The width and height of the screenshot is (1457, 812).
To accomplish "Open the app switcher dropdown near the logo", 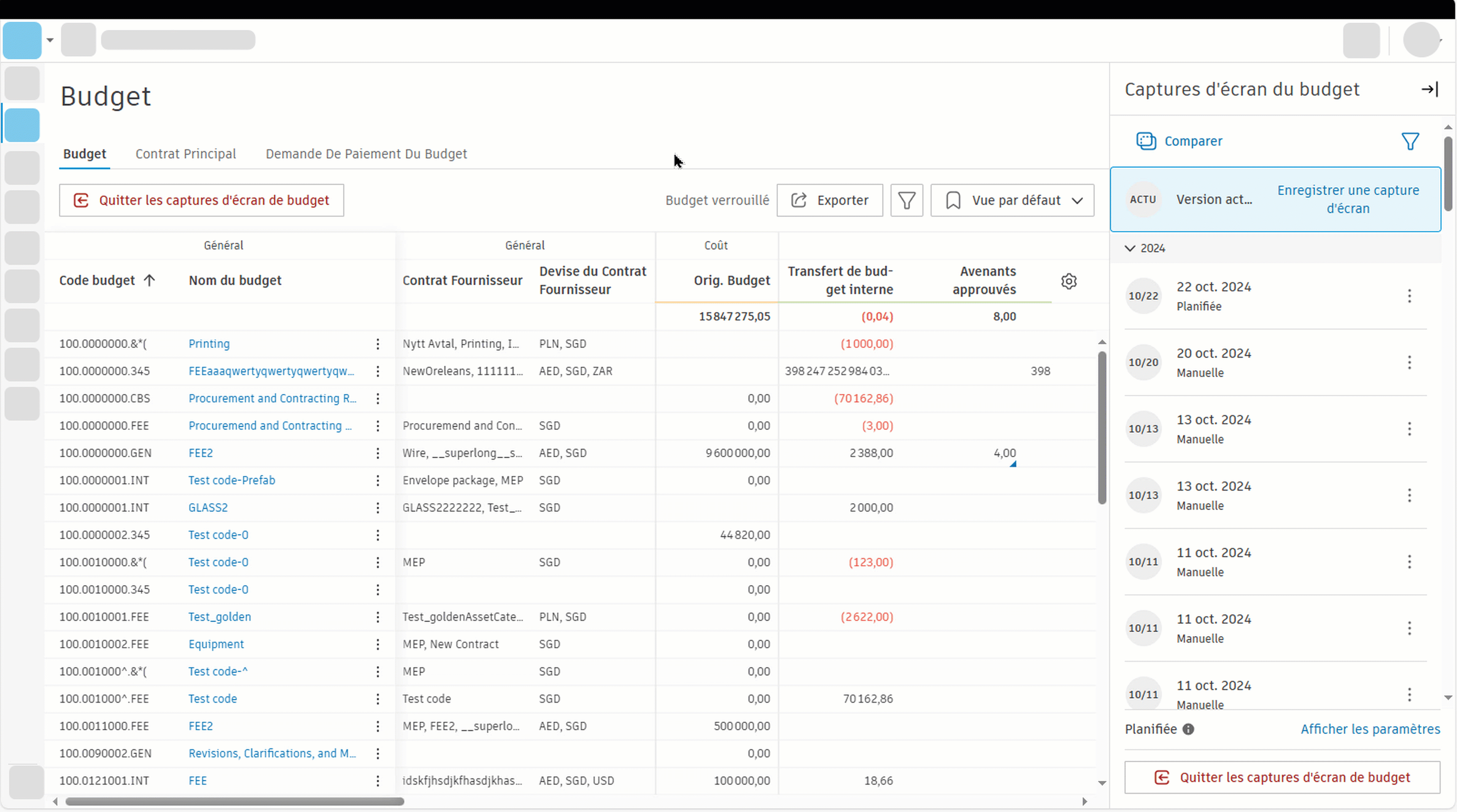I will [50, 40].
